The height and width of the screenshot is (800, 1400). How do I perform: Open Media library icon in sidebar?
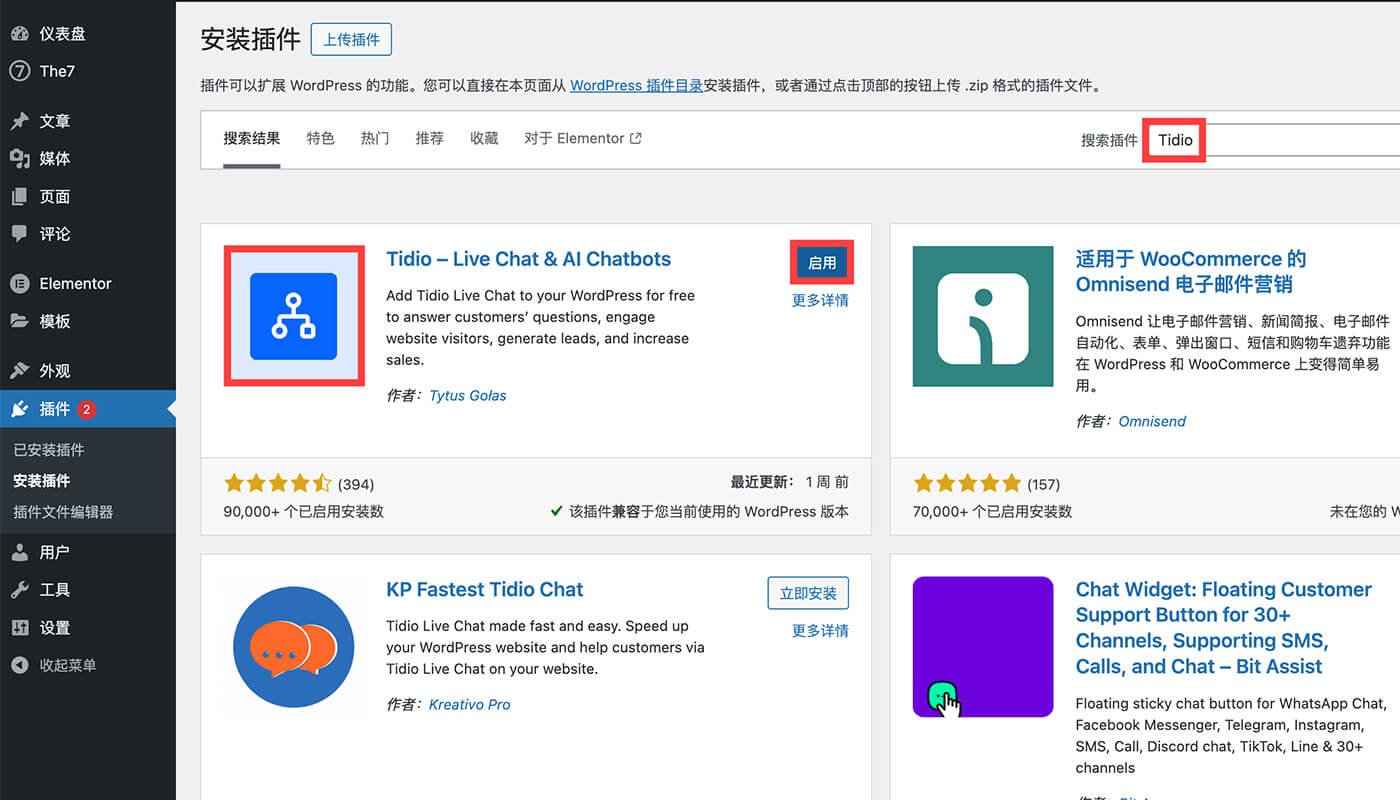point(20,159)
